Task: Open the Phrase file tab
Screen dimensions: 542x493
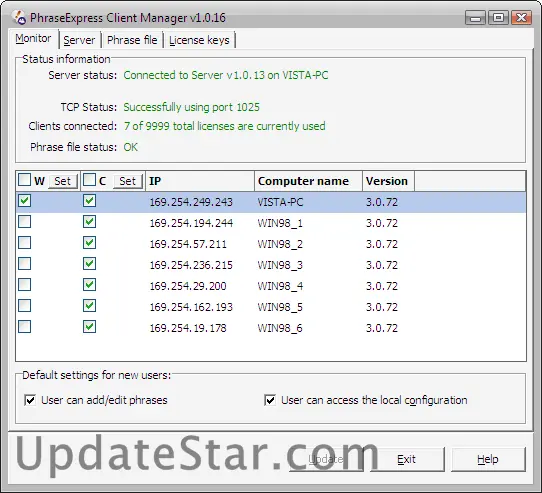Action: pyautogui.click(x=132, y=40)
